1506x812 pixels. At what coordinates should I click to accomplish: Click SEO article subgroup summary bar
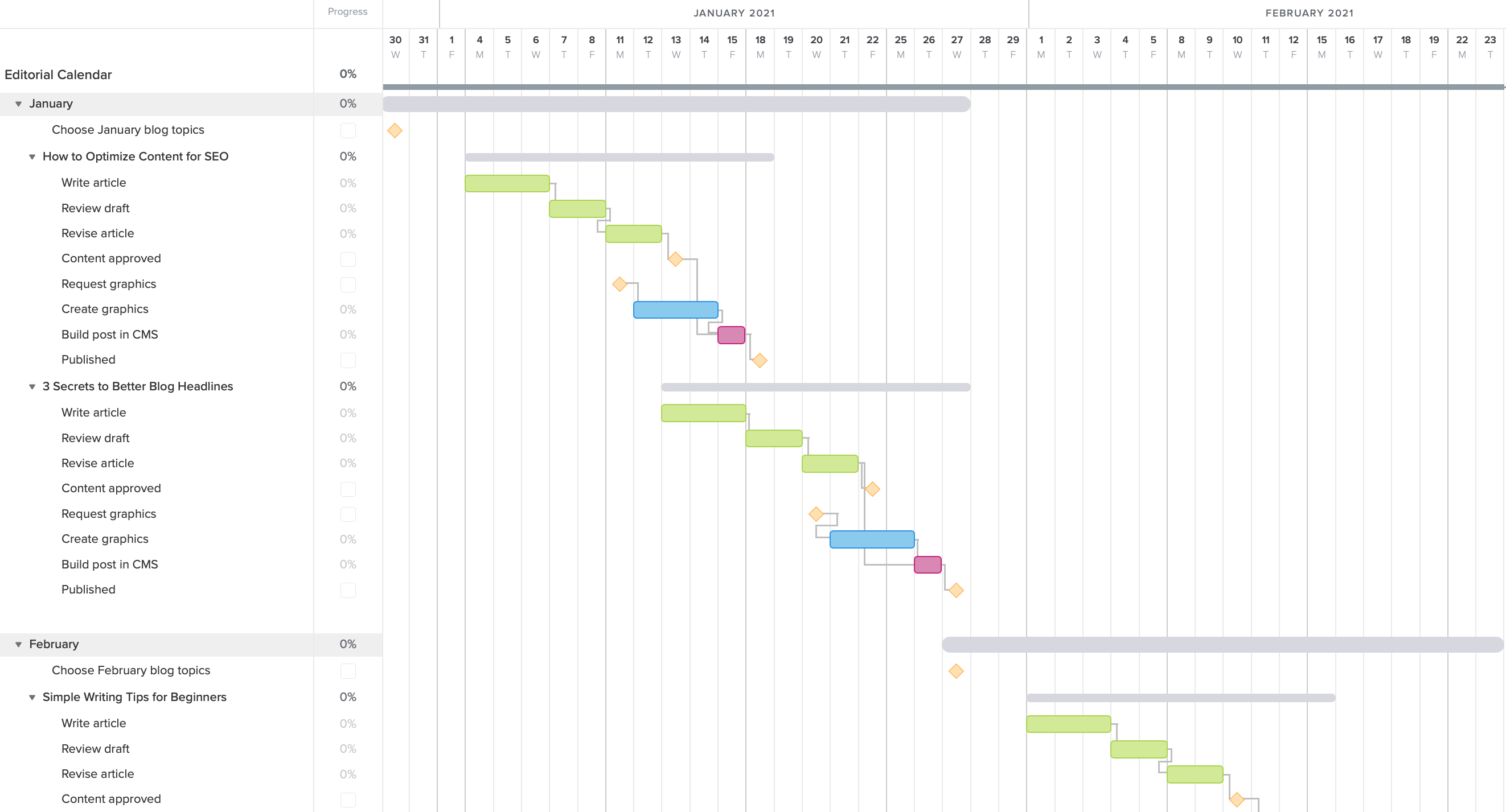619,157
